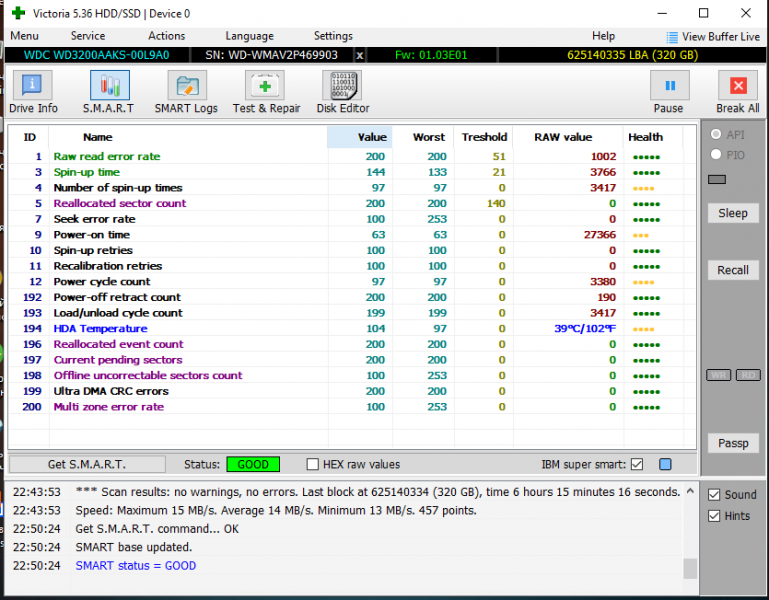Screen dimensions: 769x600
Task: Uncheck the Hints option
Action: coord(714,516)
